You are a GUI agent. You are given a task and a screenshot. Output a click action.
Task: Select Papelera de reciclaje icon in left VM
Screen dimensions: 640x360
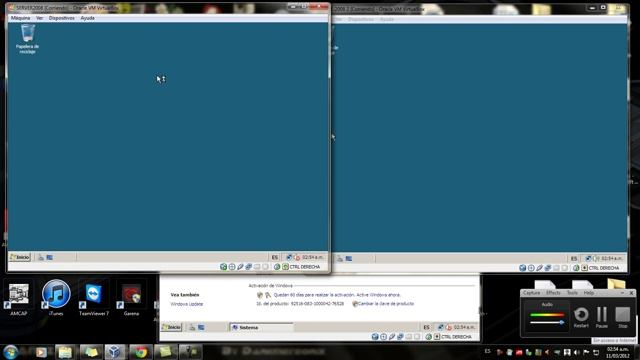pyautogui.click(x=27, y=39)
